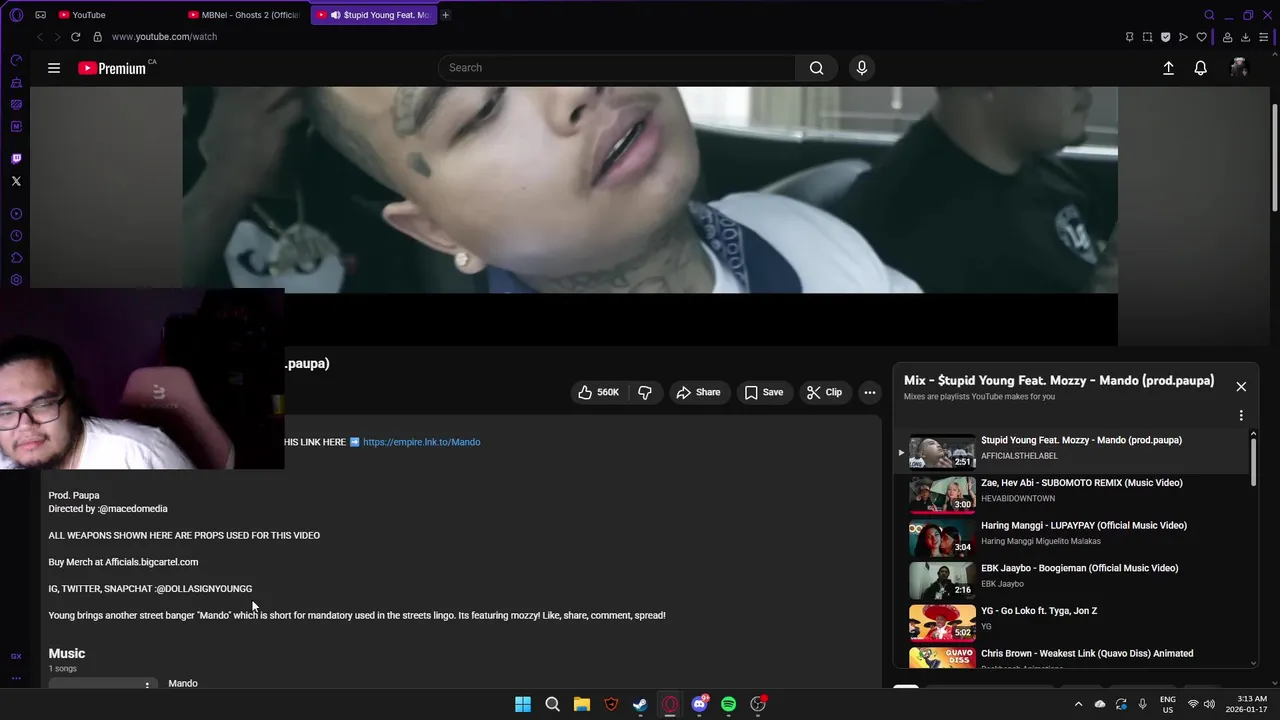Open the Opera GX main menu logo
The width and height of the screenshot is (1280, 720).
click(x=16, y=15)
